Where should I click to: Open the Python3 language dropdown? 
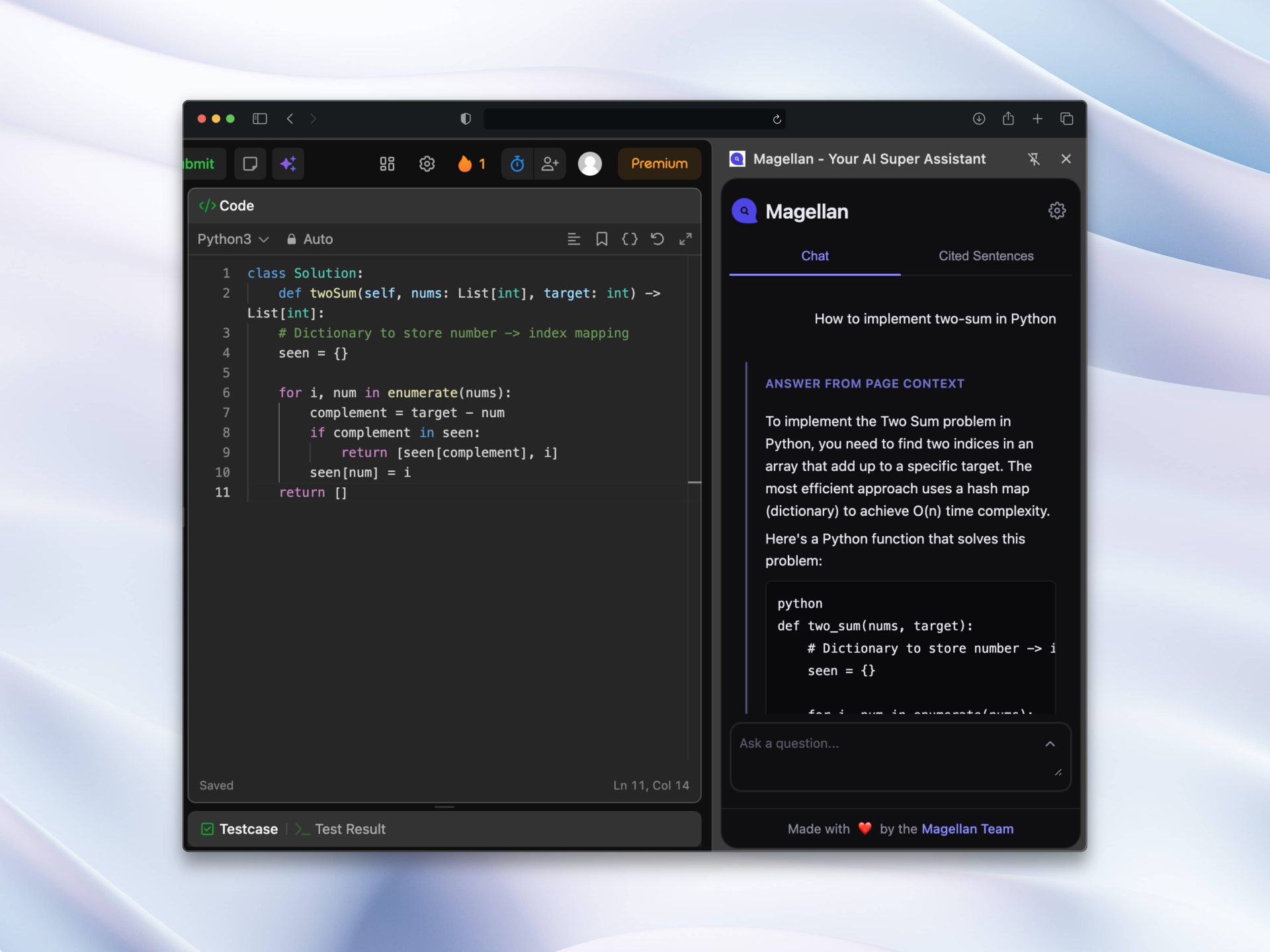coord(233,239)
